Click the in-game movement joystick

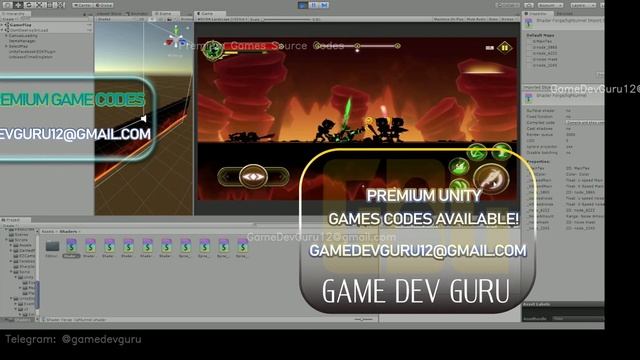point(253,176)
